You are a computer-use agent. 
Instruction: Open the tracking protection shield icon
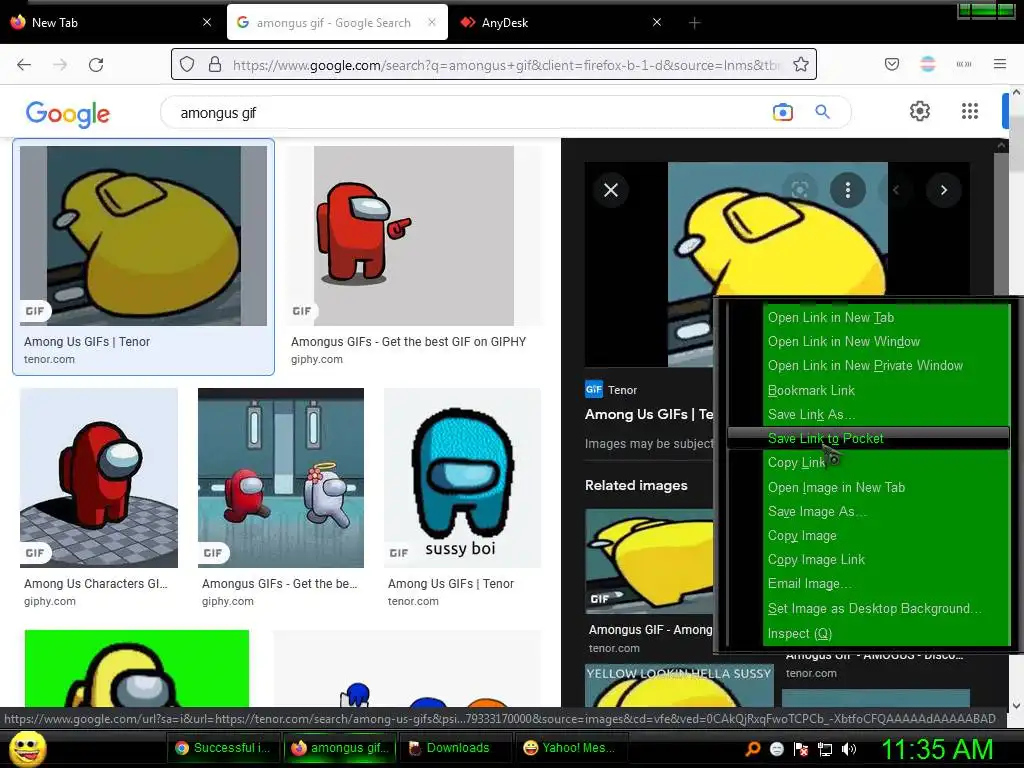coord(187,65)
